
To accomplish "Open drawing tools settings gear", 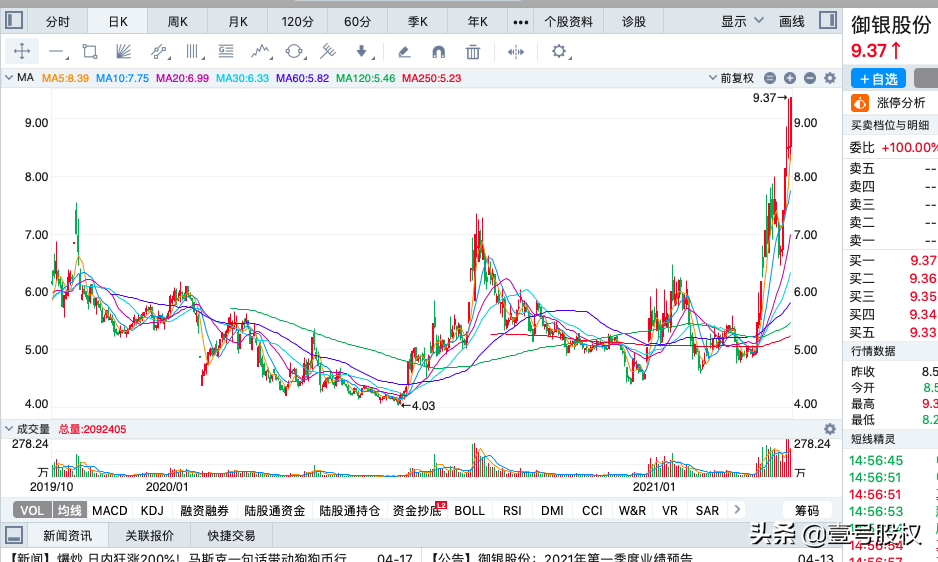I will coord(559,51).
